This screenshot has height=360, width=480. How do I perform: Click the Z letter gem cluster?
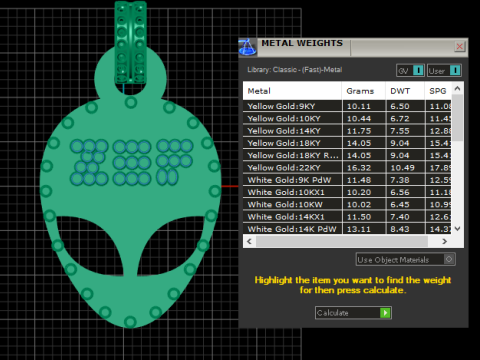coord(89,162)
